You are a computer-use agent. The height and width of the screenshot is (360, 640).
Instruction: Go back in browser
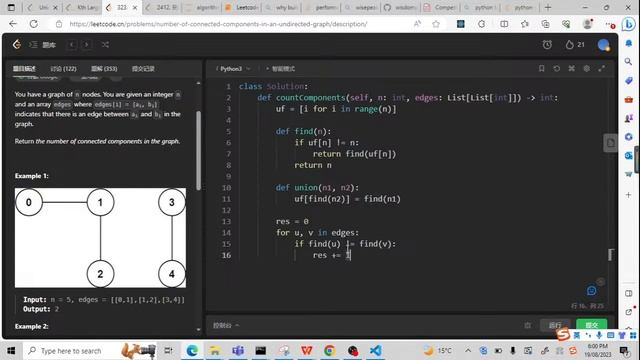pos(13,24)
